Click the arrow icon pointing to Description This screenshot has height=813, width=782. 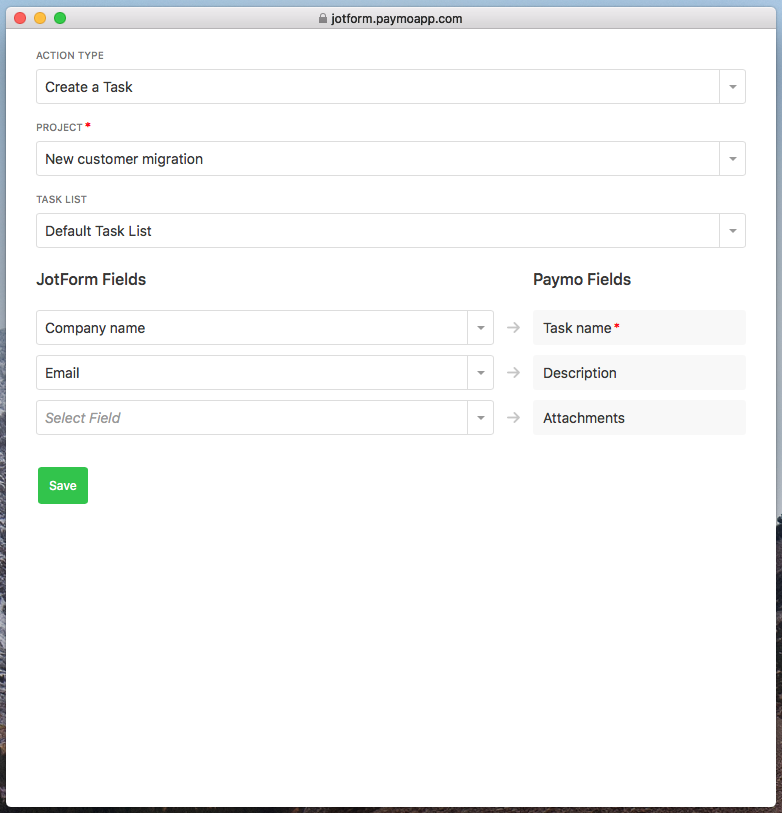coord(513,372)
